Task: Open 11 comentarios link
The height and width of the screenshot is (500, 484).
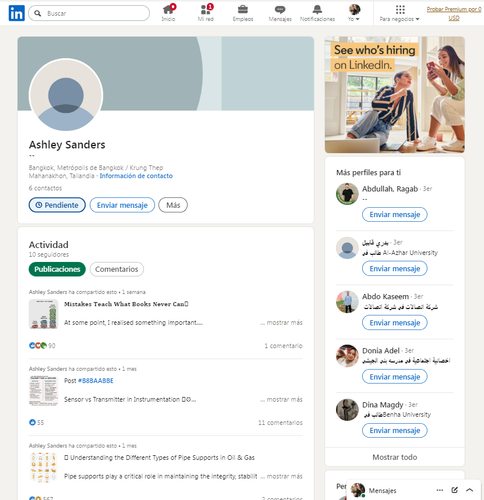Action: [280, 423]
